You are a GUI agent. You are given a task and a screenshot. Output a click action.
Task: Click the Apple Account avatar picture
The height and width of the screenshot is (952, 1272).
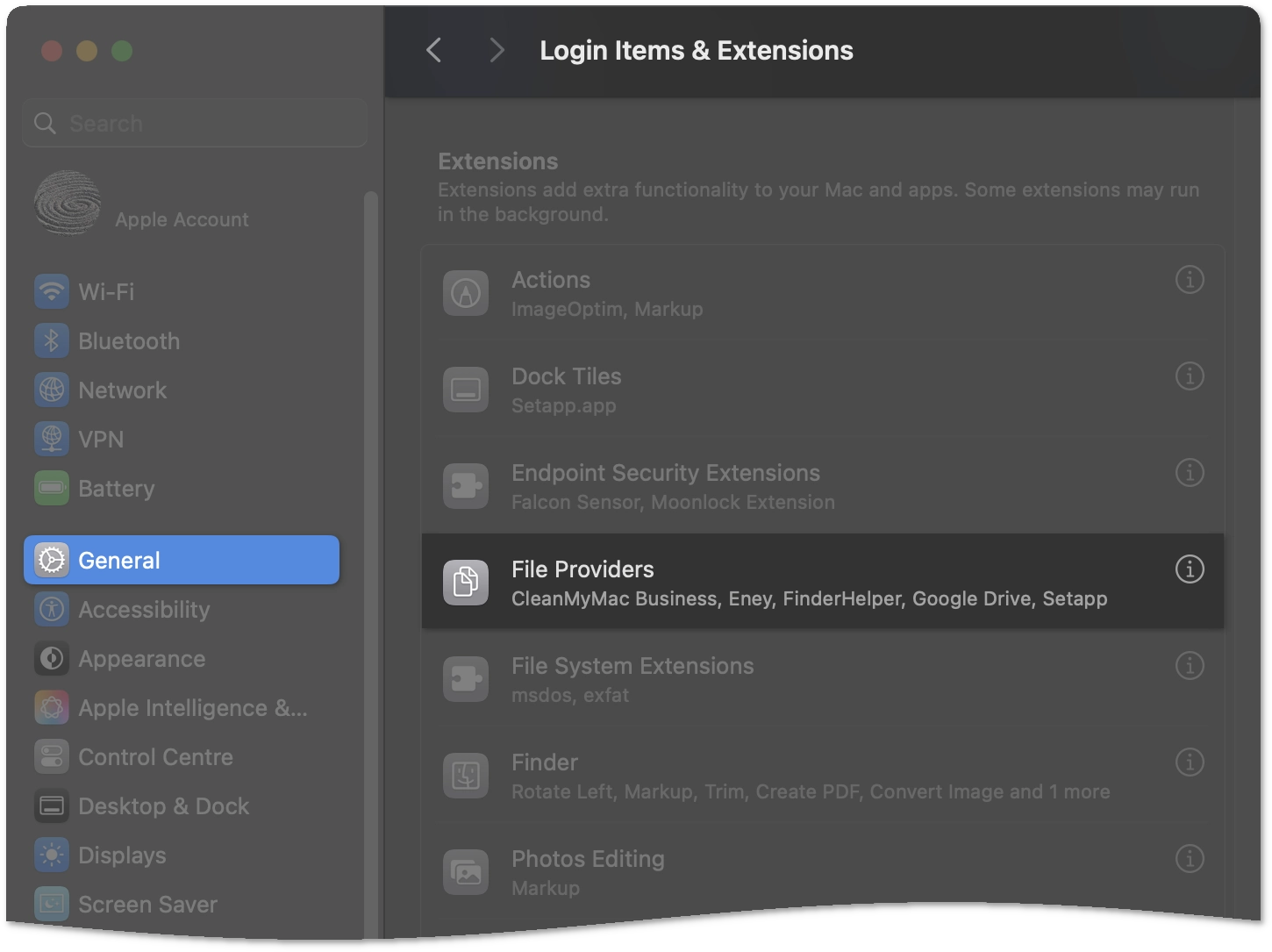(68, 203)
